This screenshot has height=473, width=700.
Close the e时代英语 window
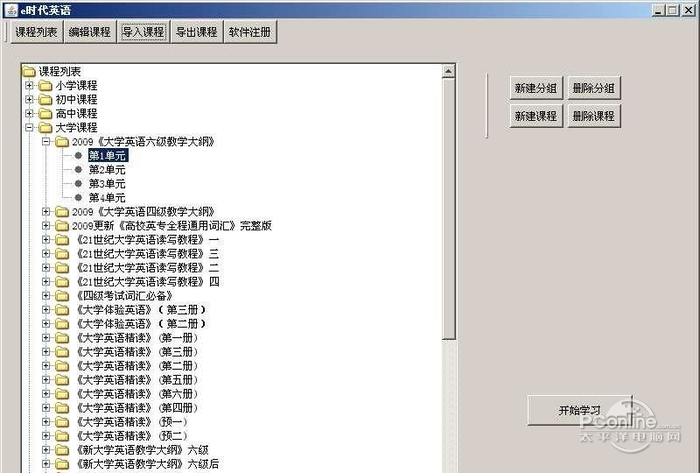coord(688,10)
